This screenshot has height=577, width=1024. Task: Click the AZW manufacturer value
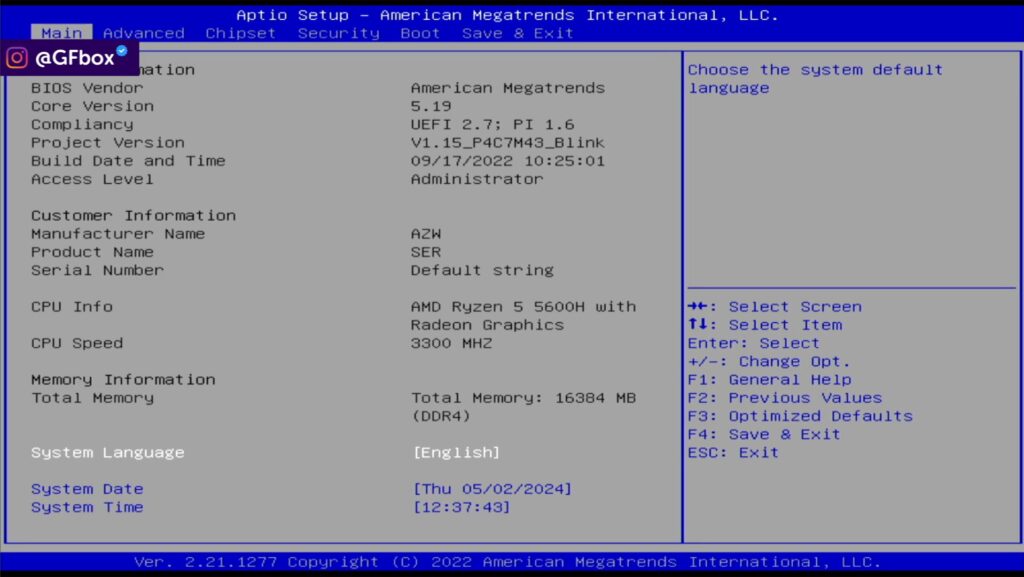point(426,234)
